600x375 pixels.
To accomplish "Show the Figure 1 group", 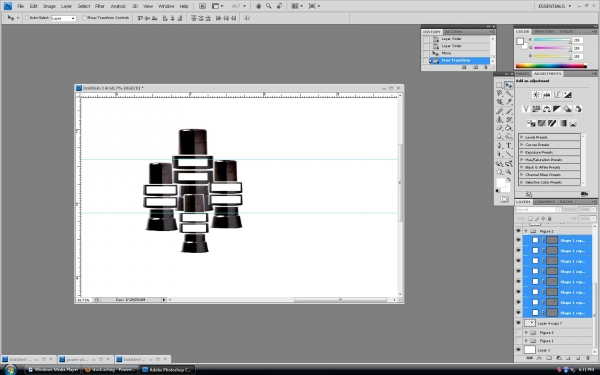I will pos(518,341).
